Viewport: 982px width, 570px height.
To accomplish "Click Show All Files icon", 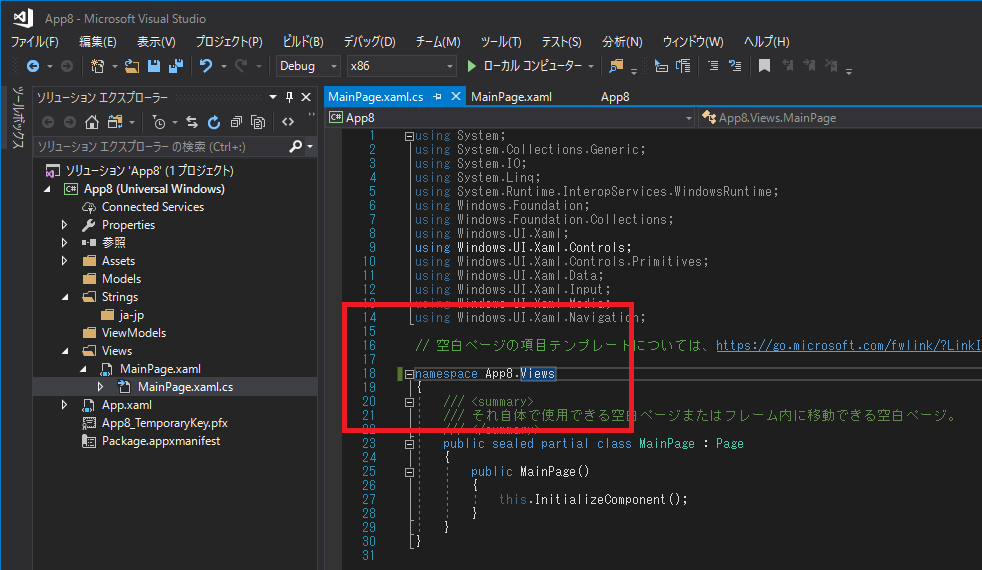I will [x=258, y=122].
